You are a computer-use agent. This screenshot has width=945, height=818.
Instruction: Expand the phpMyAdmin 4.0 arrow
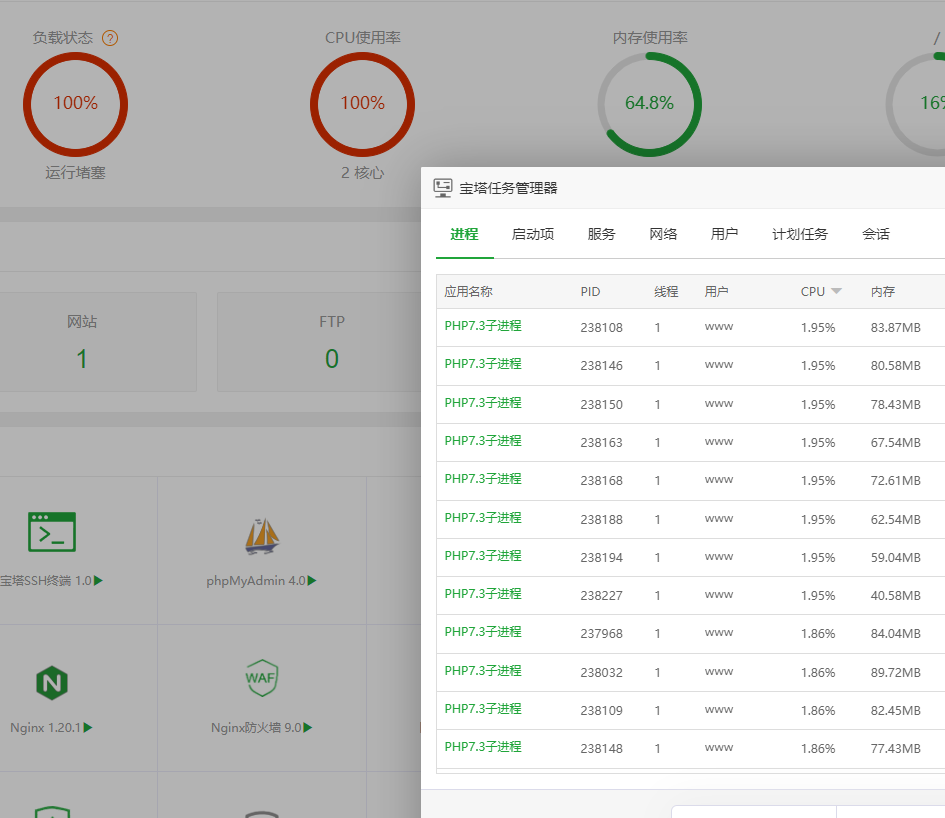[312, 581]
